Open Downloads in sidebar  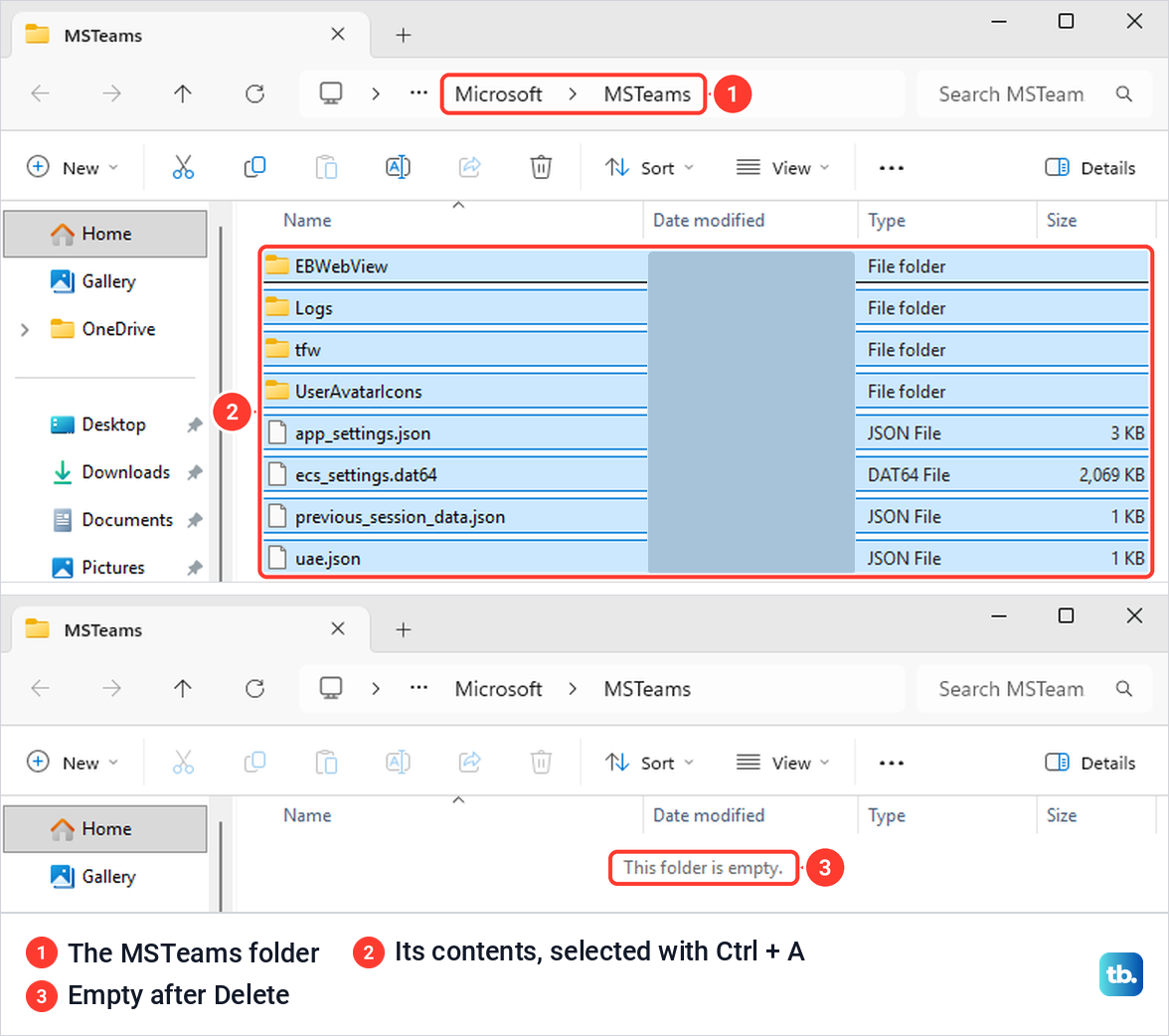tap(105, 472)
